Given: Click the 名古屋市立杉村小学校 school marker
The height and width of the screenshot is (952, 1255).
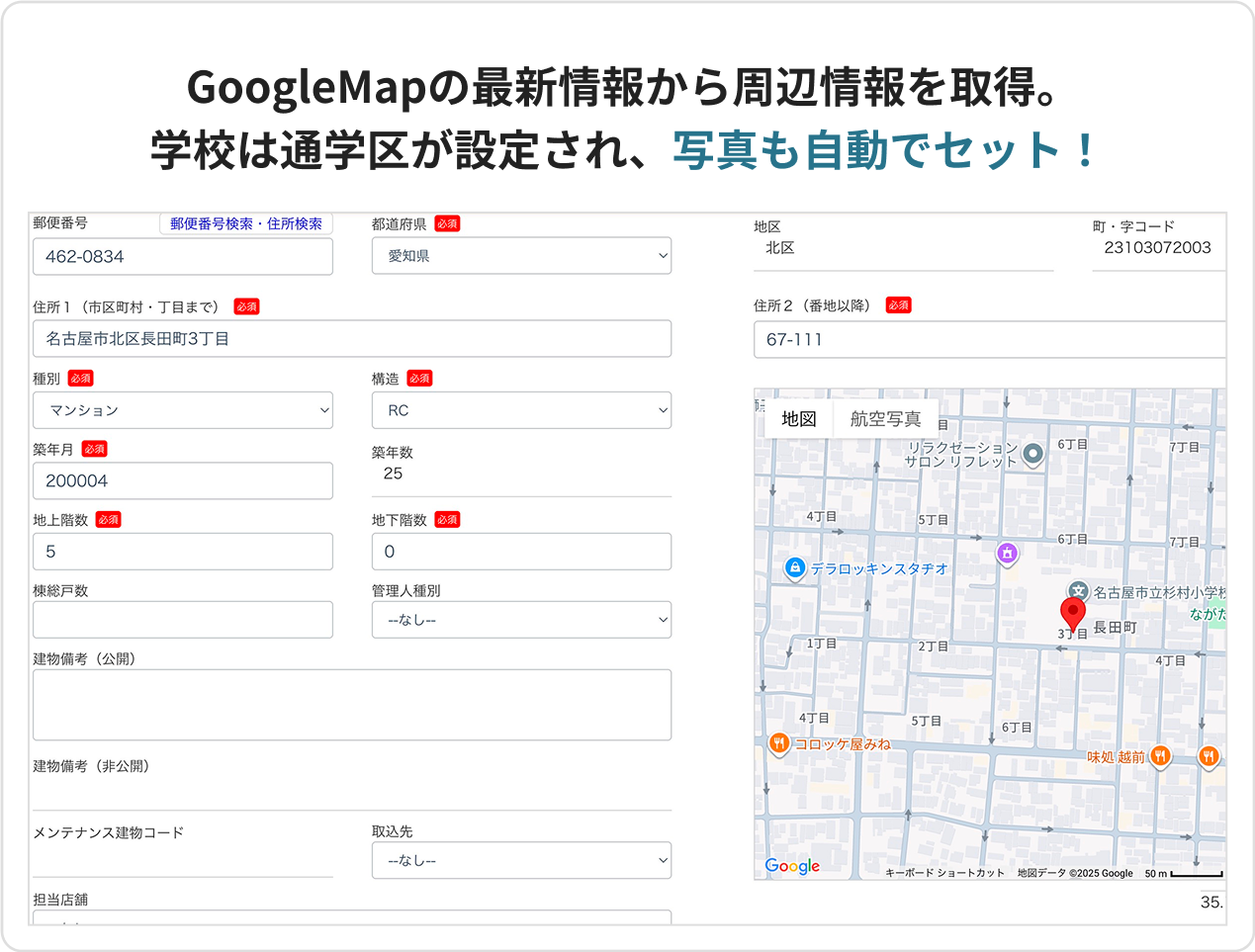Looking at the screenshot, I should [1078, 592].
